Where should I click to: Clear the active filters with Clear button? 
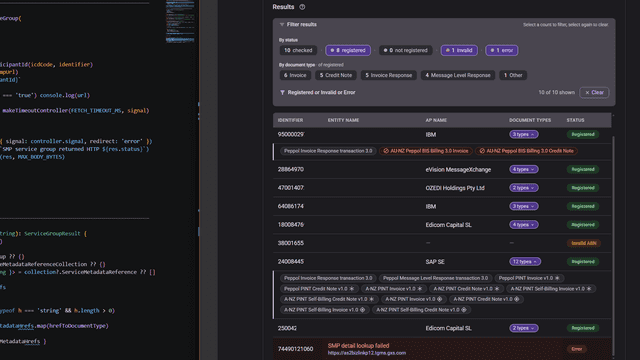[594, 92]
